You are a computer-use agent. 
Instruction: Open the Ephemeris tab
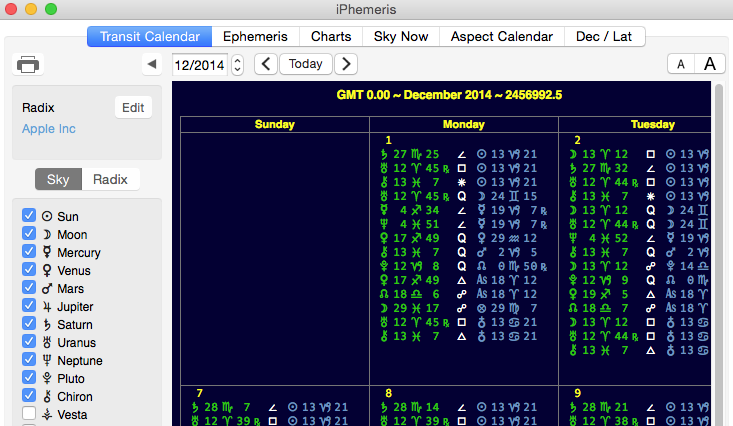(x=255, y=36)
